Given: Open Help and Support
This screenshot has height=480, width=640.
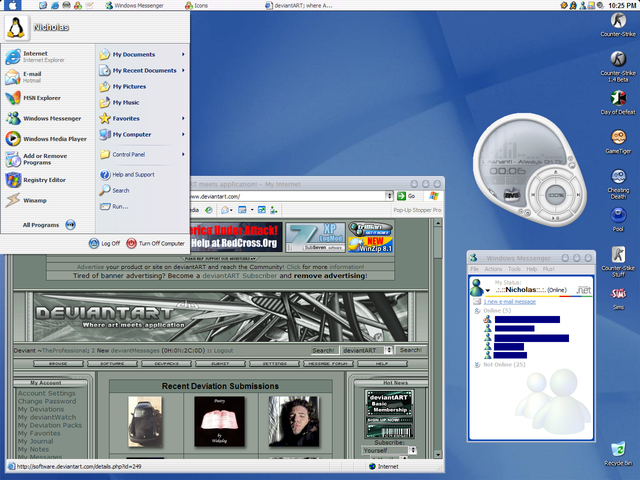Looking at the screenshot, I should click(127, 174).
